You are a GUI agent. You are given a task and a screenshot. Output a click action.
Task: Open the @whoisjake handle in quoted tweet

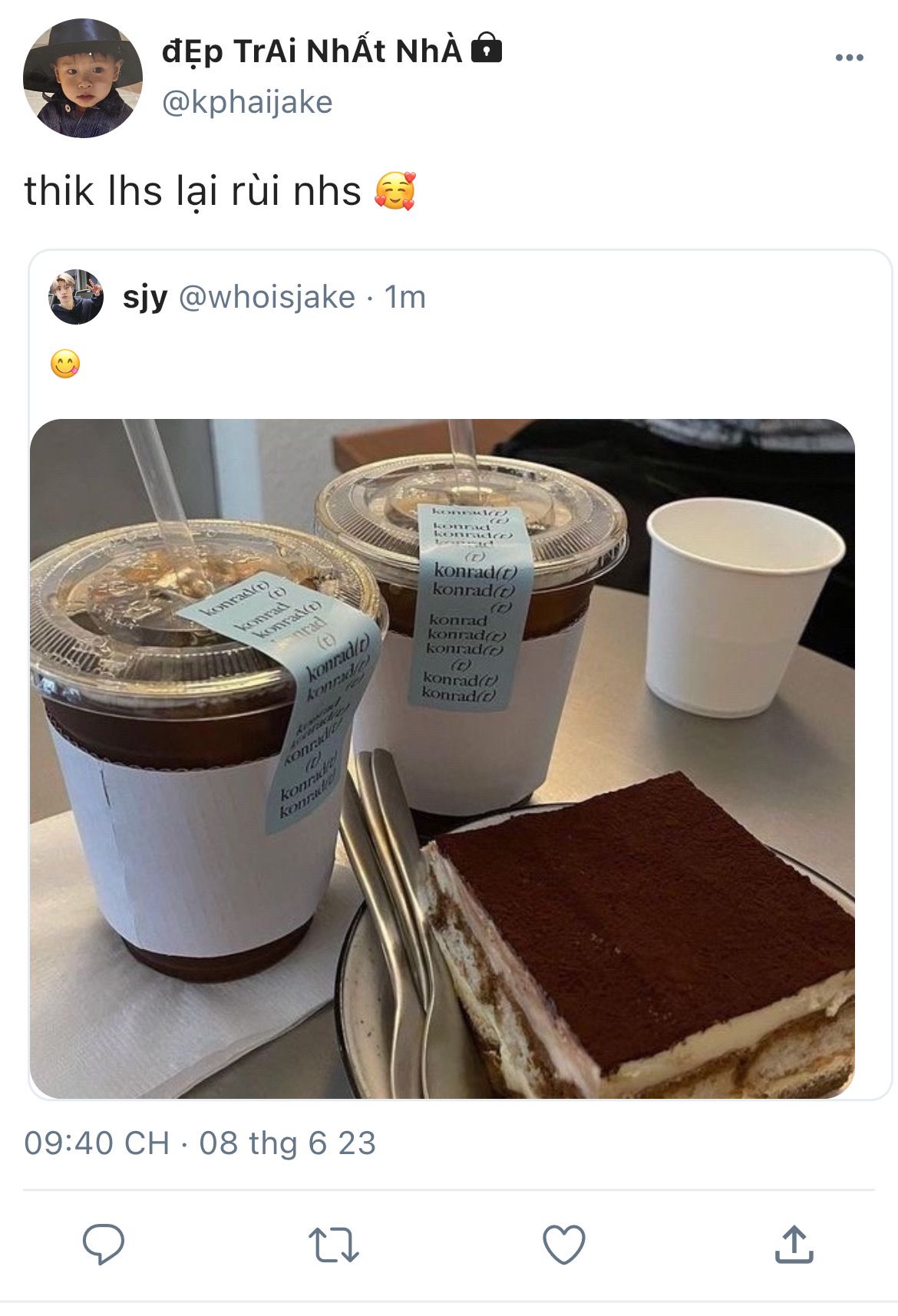click(x=267, y=297)
